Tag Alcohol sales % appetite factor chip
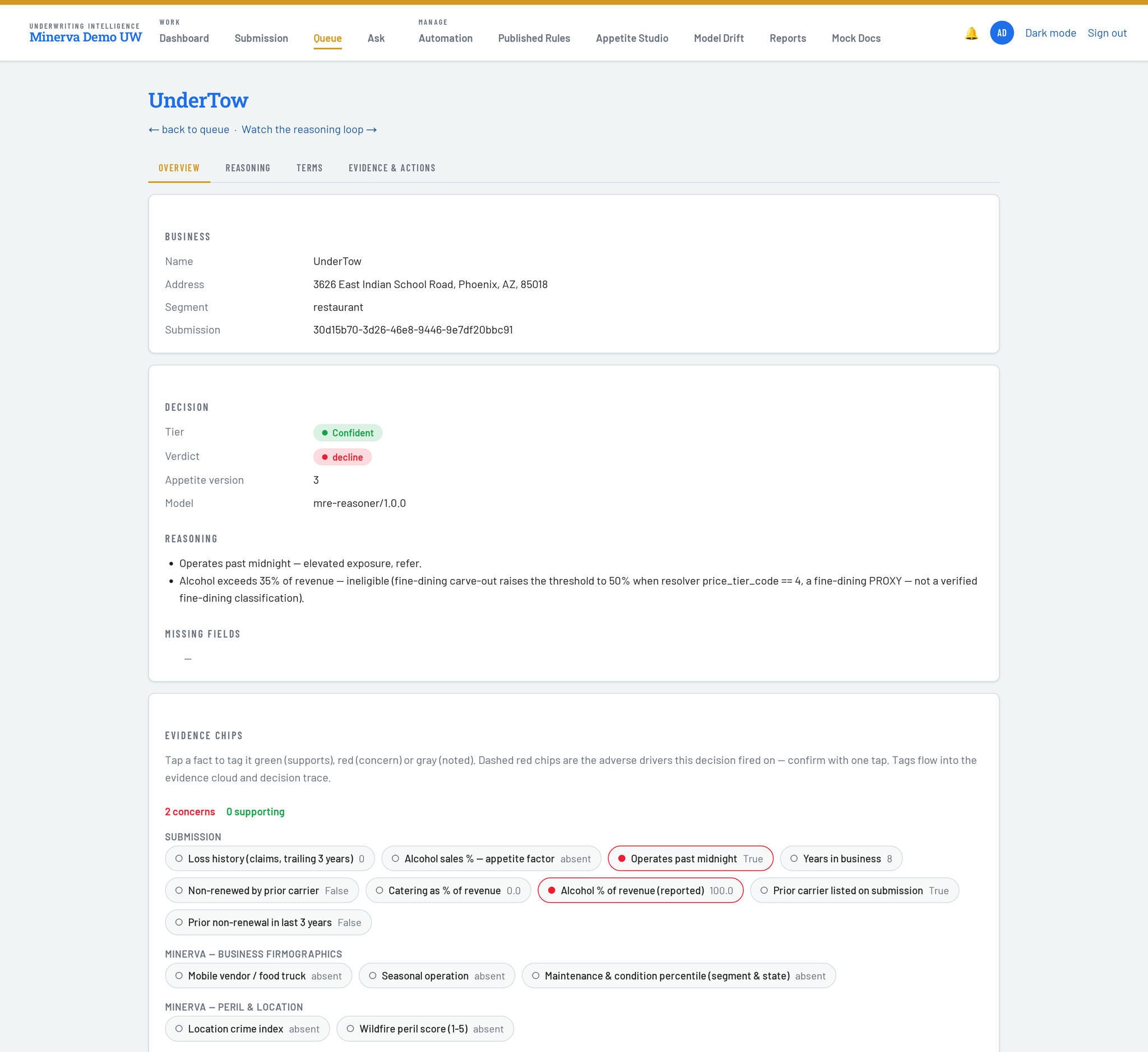 pyautogui.click(x=491, y=859)
